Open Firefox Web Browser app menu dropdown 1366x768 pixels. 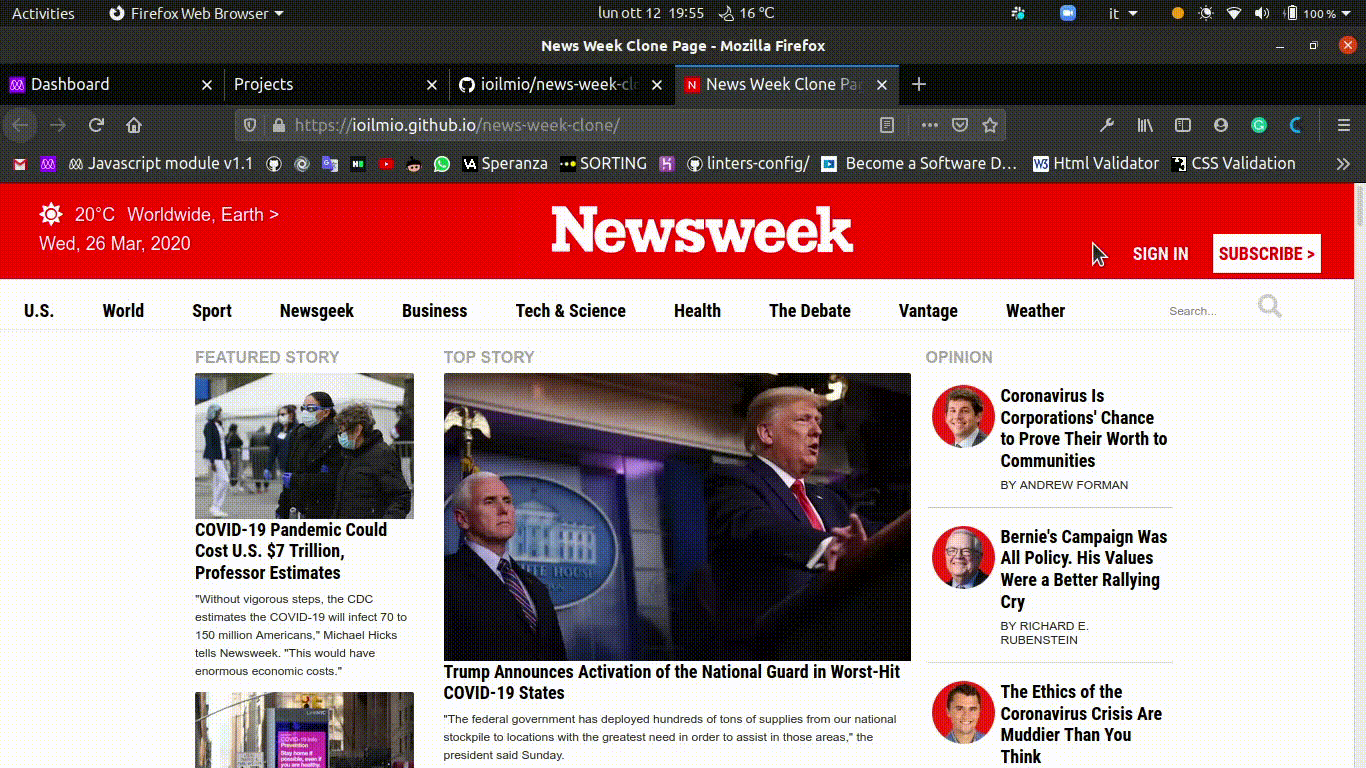pyautogui.click(x=194, y=13)
